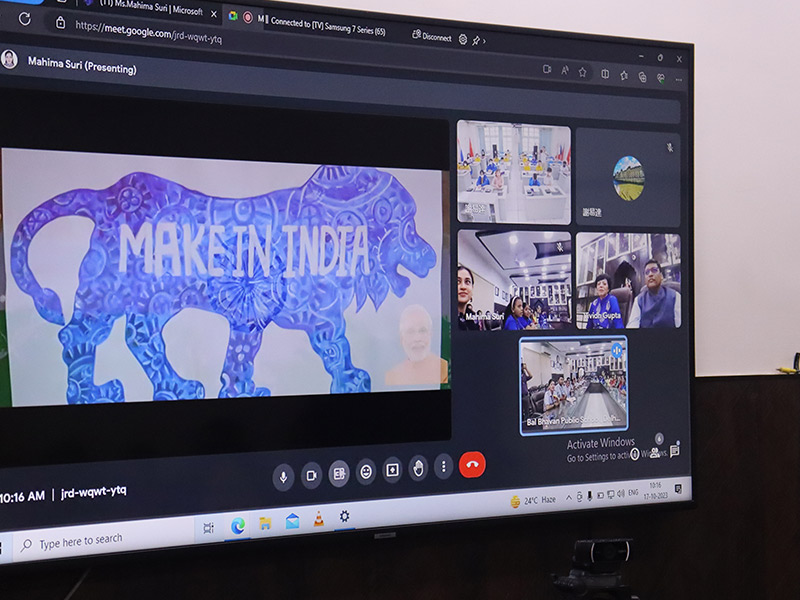Open the meeting chat panel icon
The height and width of the screenshot is (600, 800).
[675, 451]
